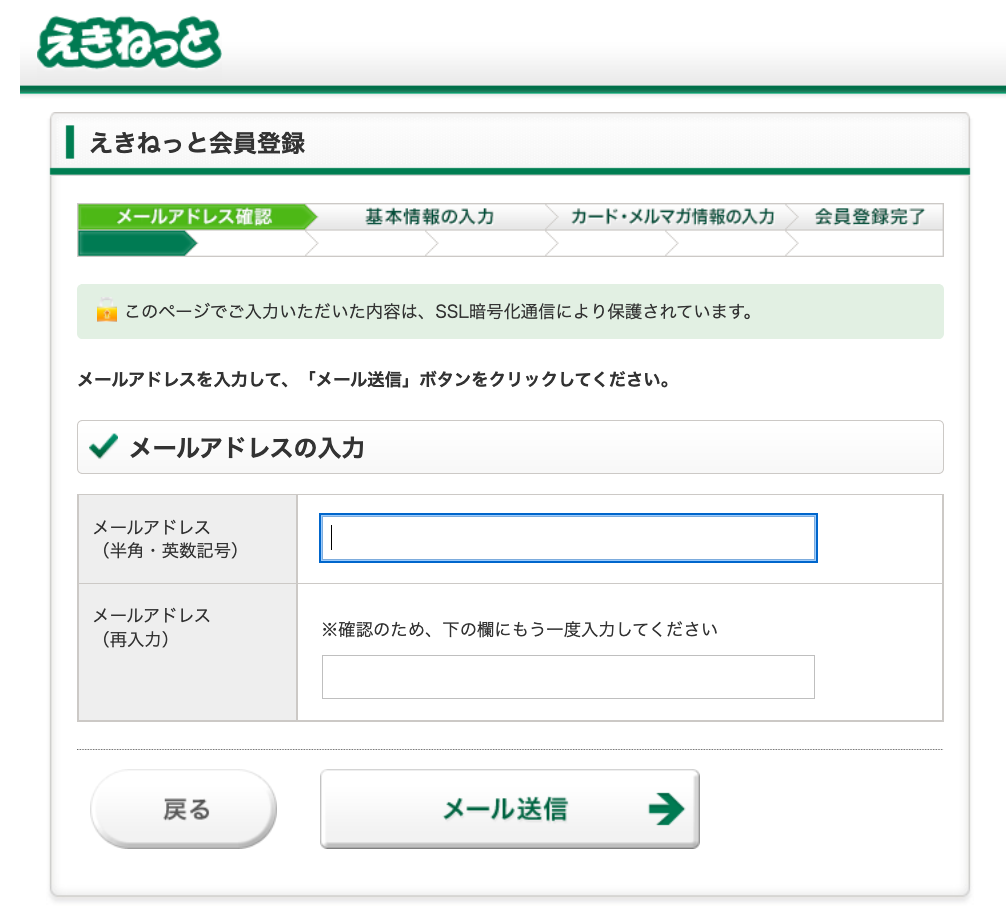Click the padlock icon in SSL notice
1006x908 pixels.
[x=106, y=311]
